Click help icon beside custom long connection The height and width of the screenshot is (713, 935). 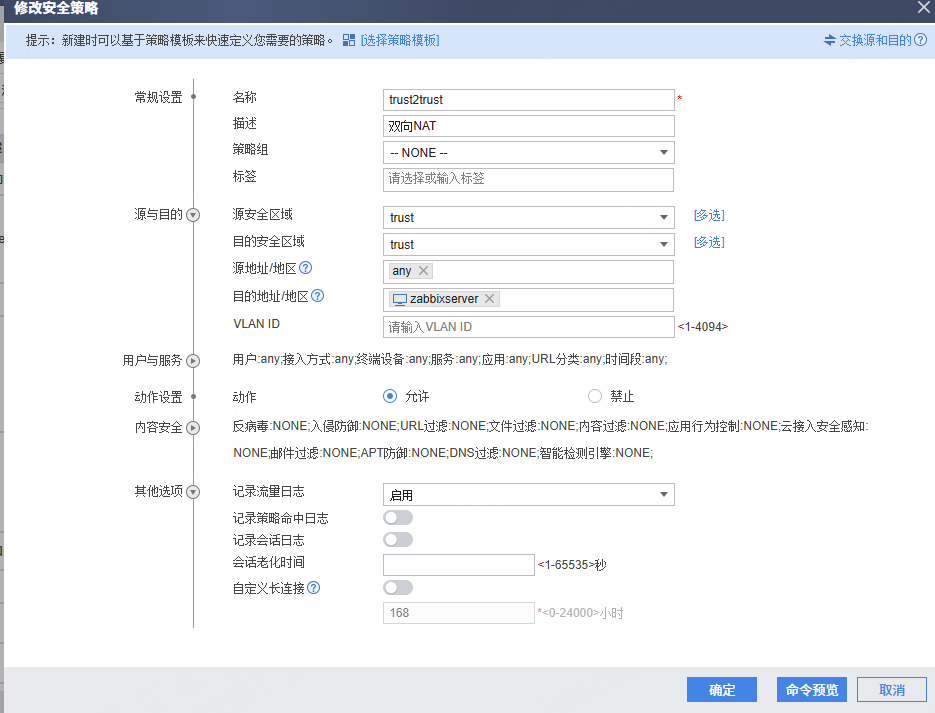(x=313, y=588)
